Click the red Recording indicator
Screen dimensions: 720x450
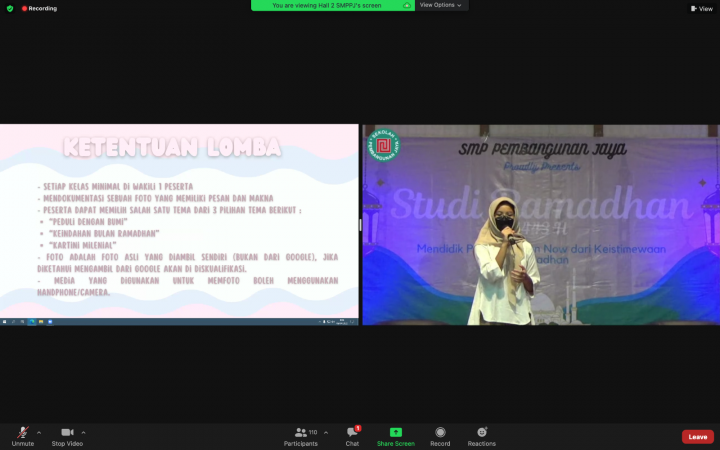[39, 8]
